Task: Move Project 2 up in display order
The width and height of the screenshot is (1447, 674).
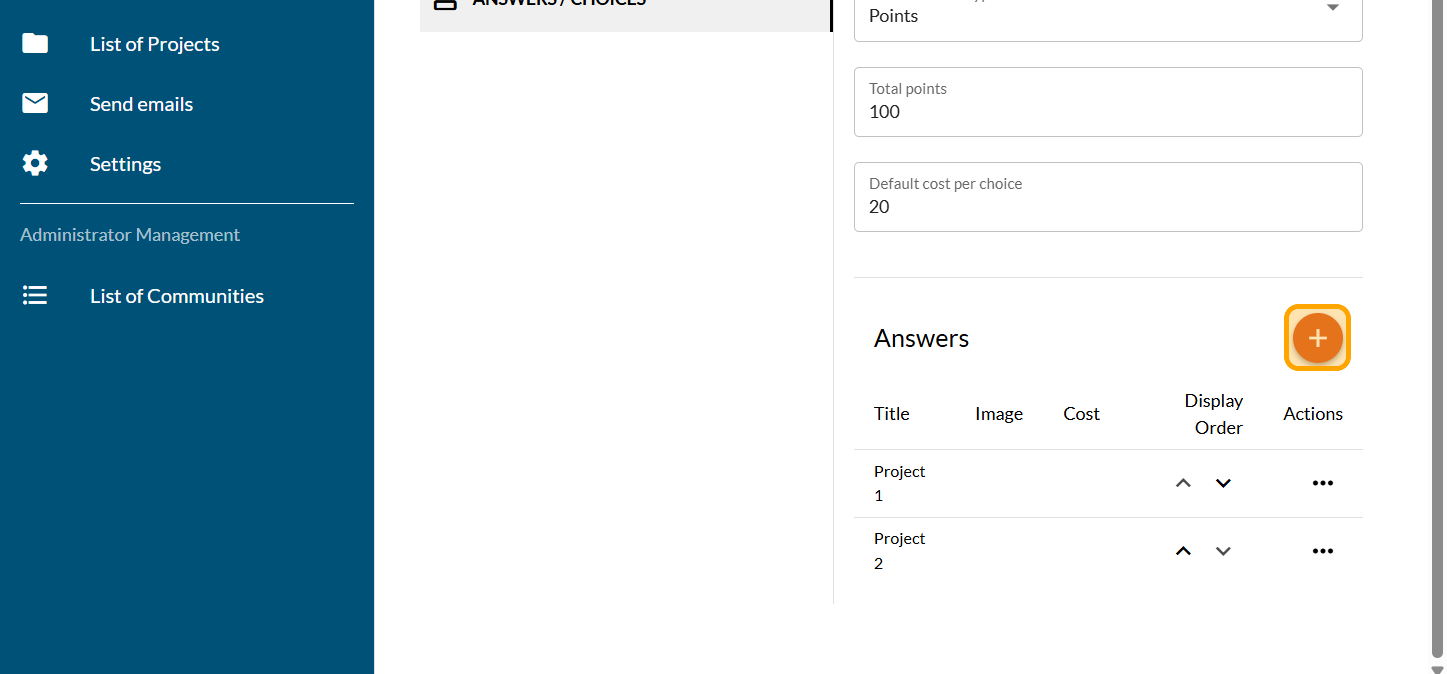Action: (1183, 551)
